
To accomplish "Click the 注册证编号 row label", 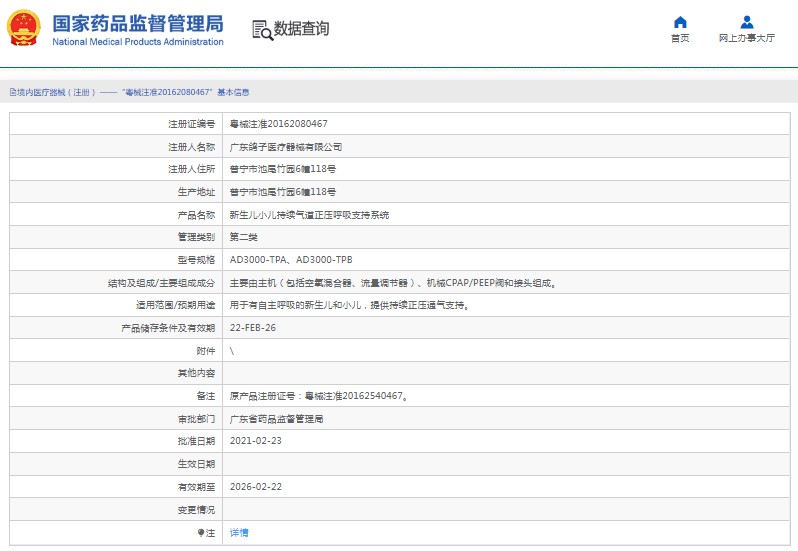I will (x=191, y=124).
